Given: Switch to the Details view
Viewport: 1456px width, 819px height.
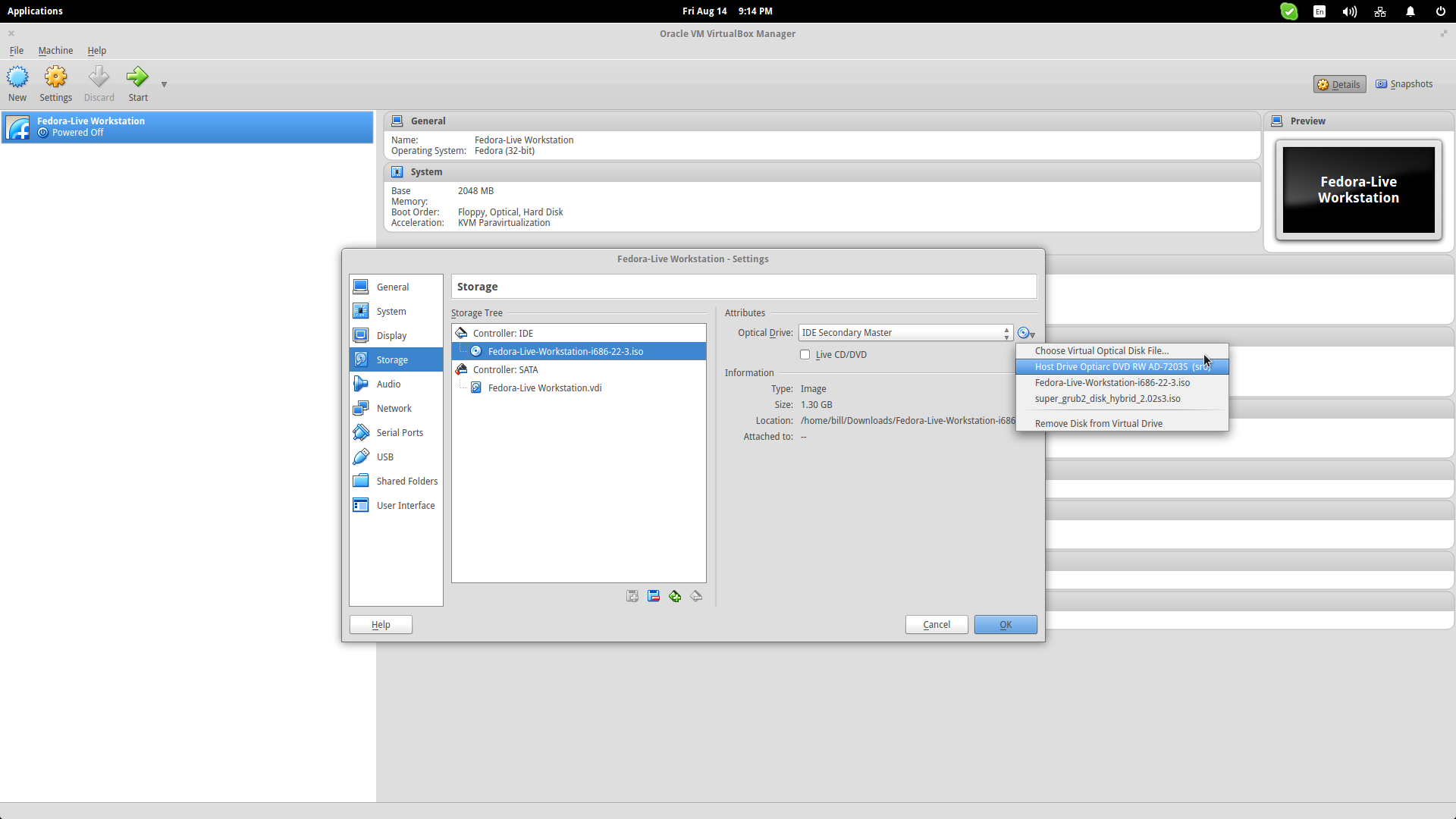Looking at the screenshot, I should [1339, 84].
